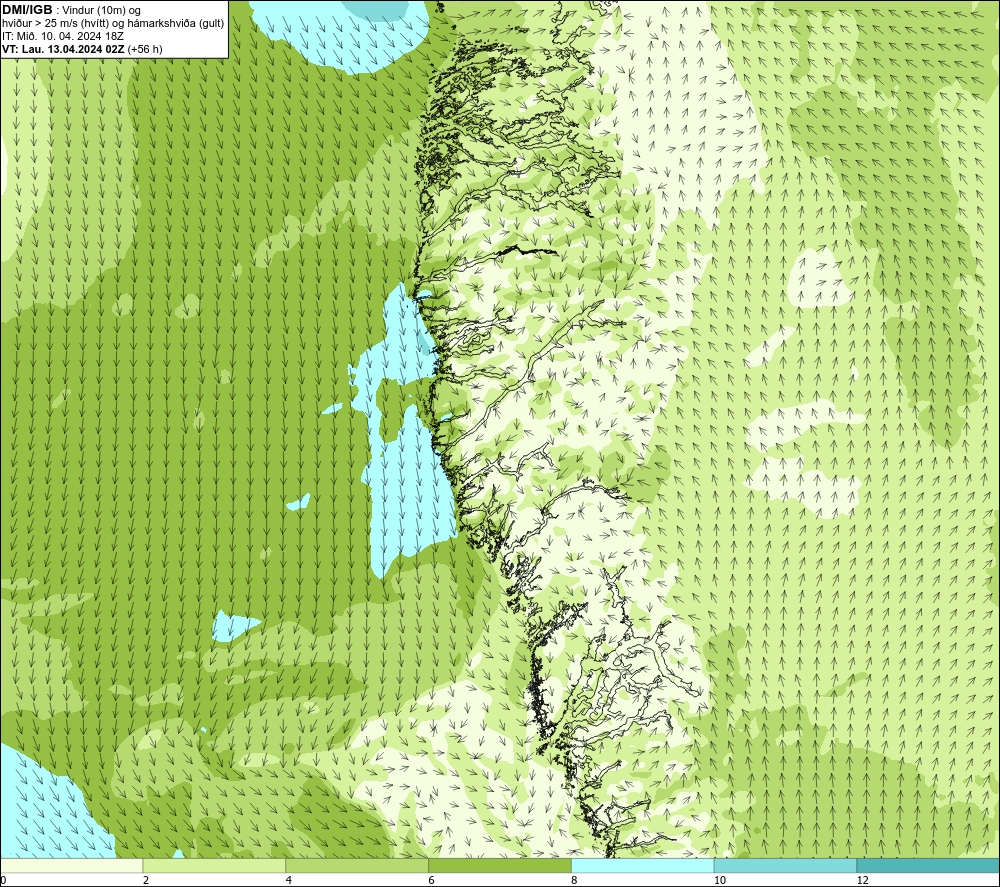The width and height of the screenshot is (1000, 887).
Task: Click the 4–6 m/s green color band
Action: (357, 865)
